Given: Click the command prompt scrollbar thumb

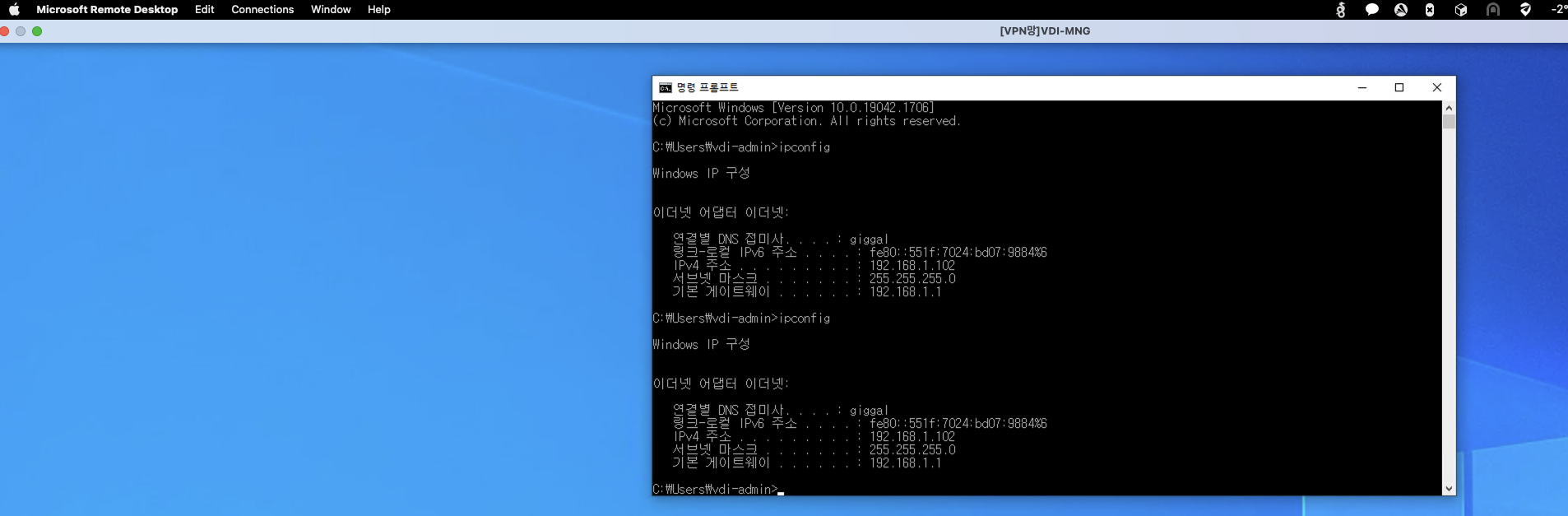Looking at the screenshot, I should click(x=1449, y=122).
